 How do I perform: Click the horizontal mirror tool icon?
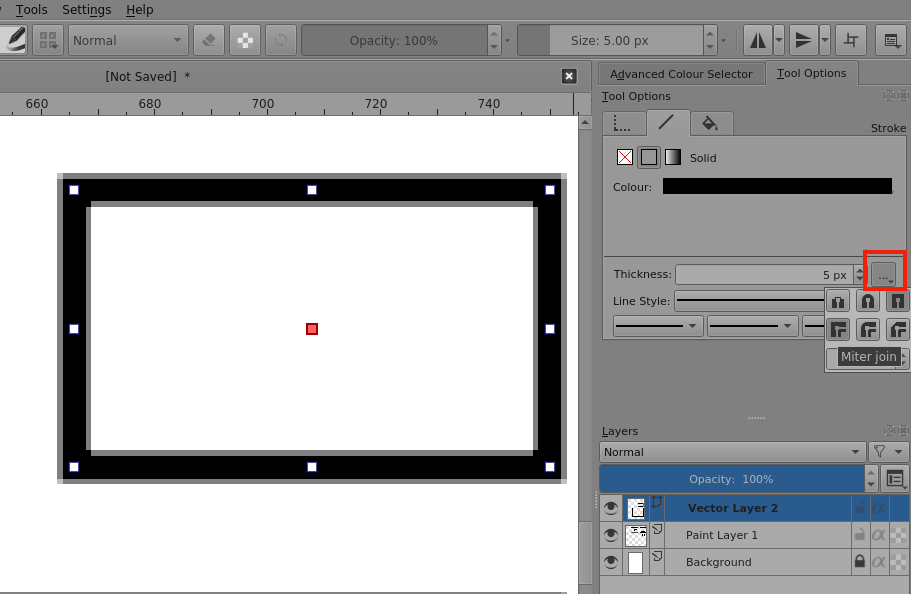757,40
